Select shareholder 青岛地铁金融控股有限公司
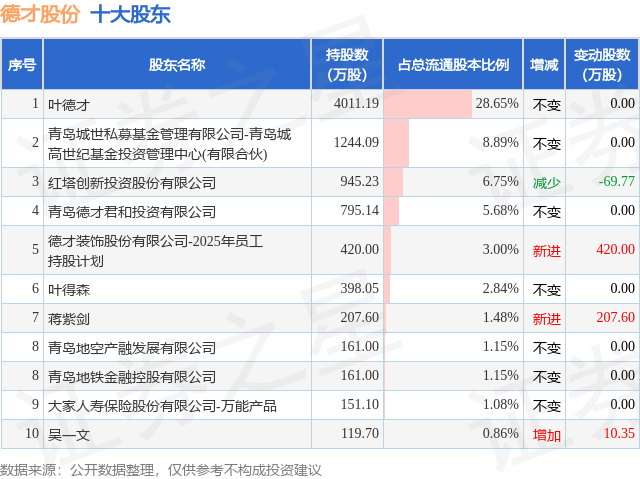 point(132,377)
